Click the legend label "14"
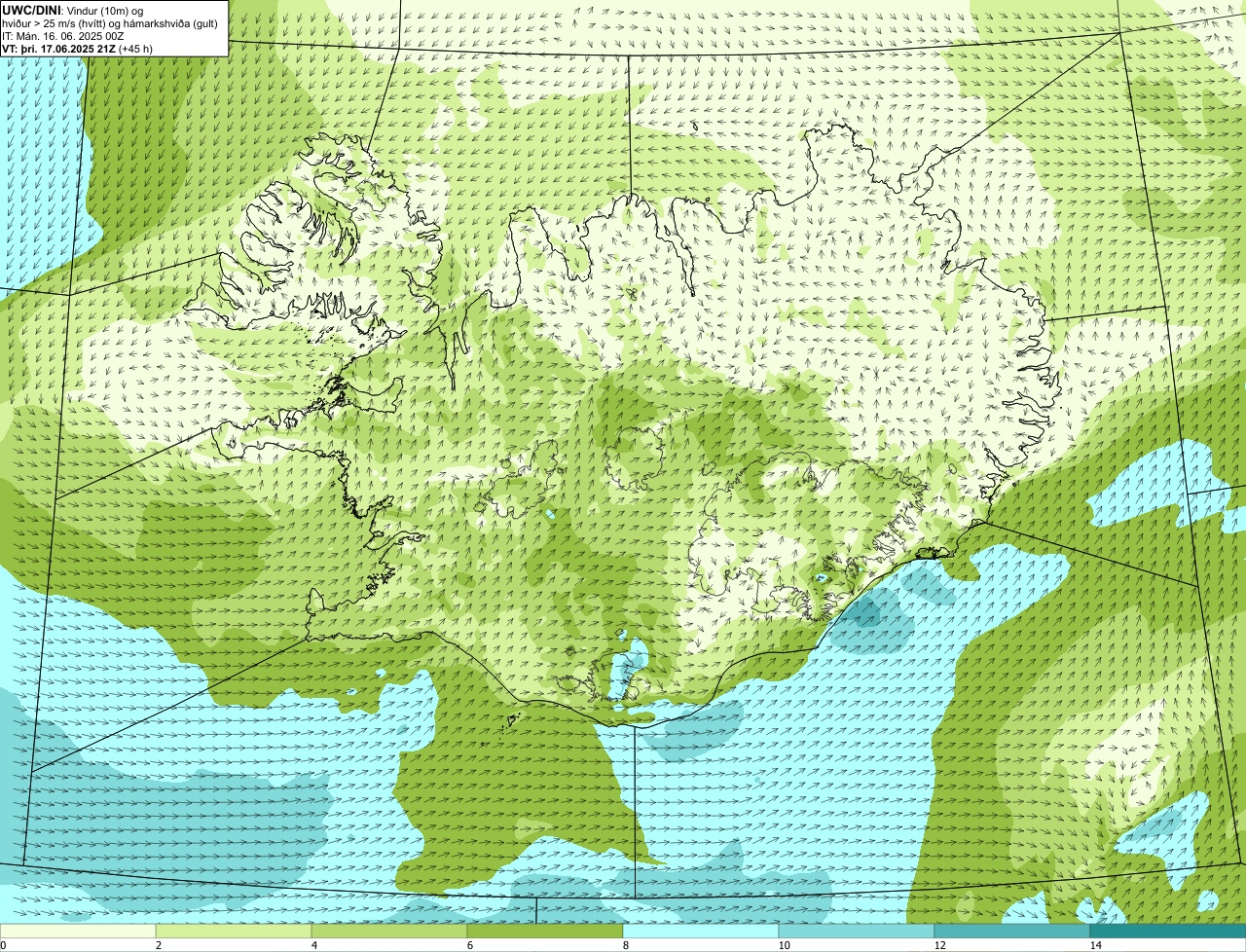This screenshot has width=1246, height=952. point(1095,945)
